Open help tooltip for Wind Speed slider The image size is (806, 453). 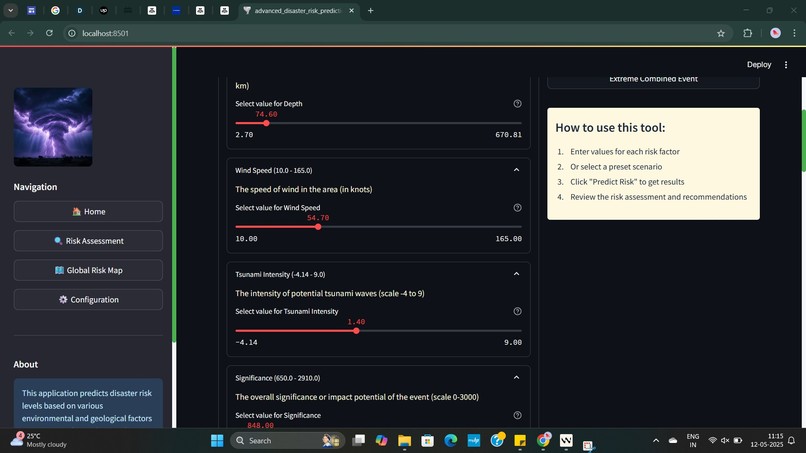tap(517, 208)
